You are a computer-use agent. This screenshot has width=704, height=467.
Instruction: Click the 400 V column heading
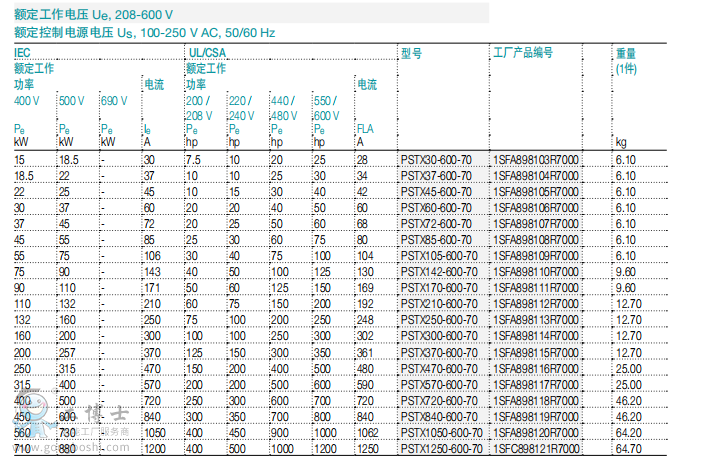[27, 102]
